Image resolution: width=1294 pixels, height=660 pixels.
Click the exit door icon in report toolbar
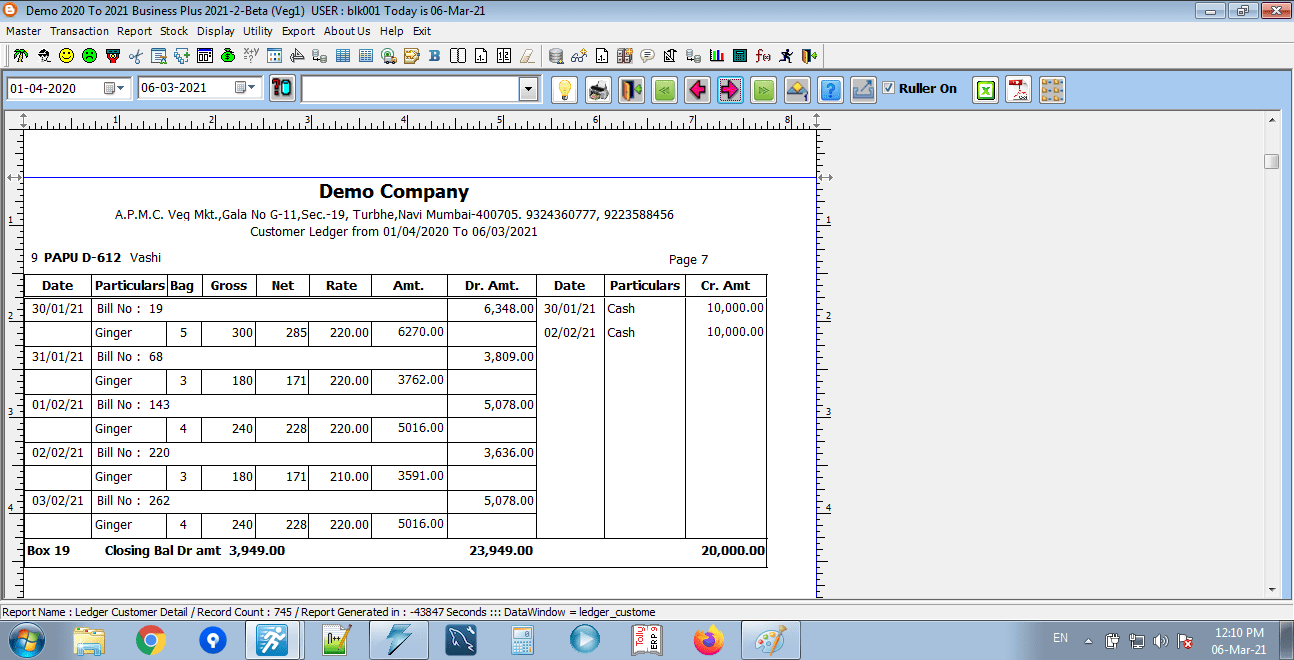pyautogui.click(x=631, y=90)
